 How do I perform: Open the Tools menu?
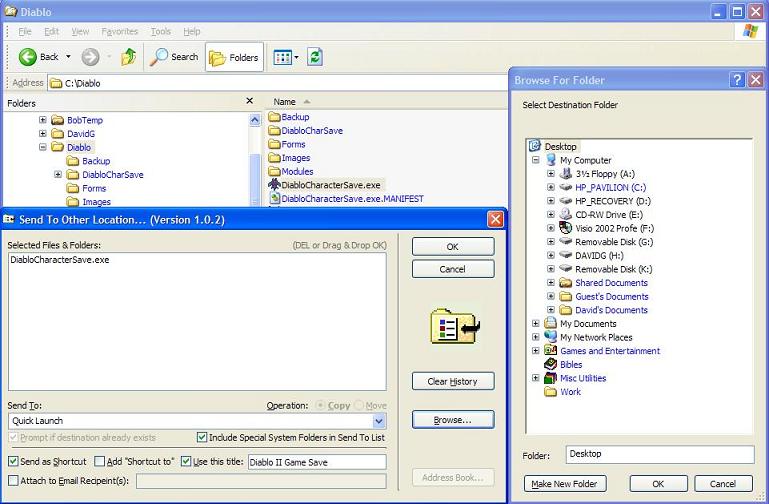(160, 32)
